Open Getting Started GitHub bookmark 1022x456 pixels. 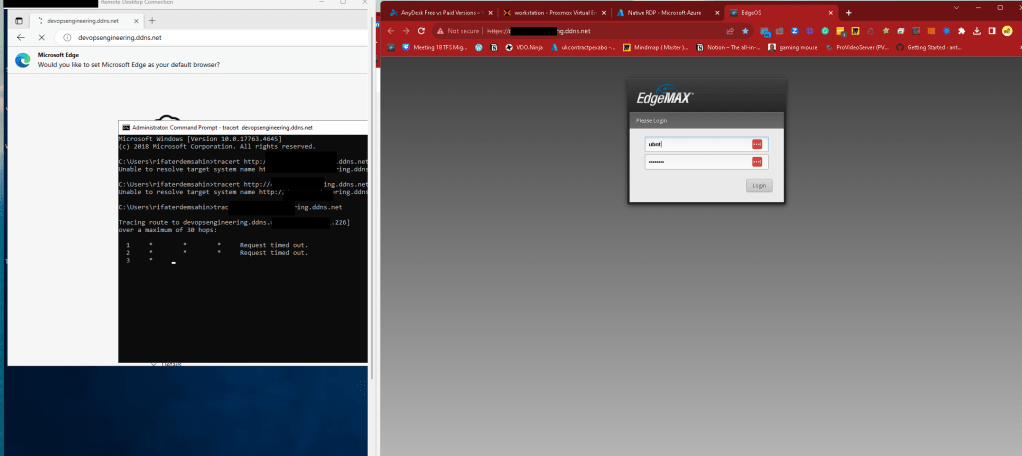click(x=929, y=47)
